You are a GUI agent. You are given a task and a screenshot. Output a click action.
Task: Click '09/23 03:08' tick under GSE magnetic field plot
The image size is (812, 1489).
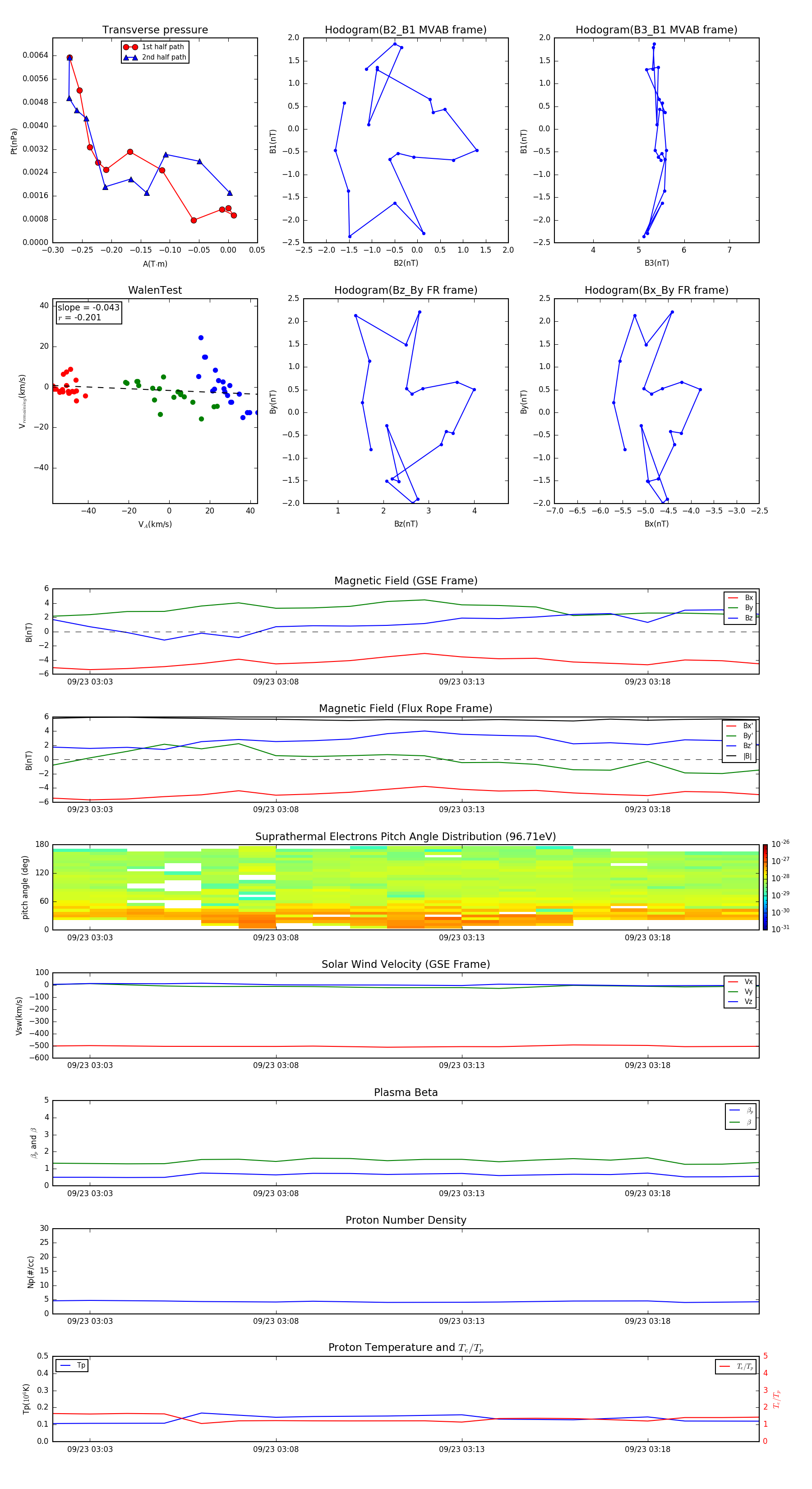tap(276, 682)
